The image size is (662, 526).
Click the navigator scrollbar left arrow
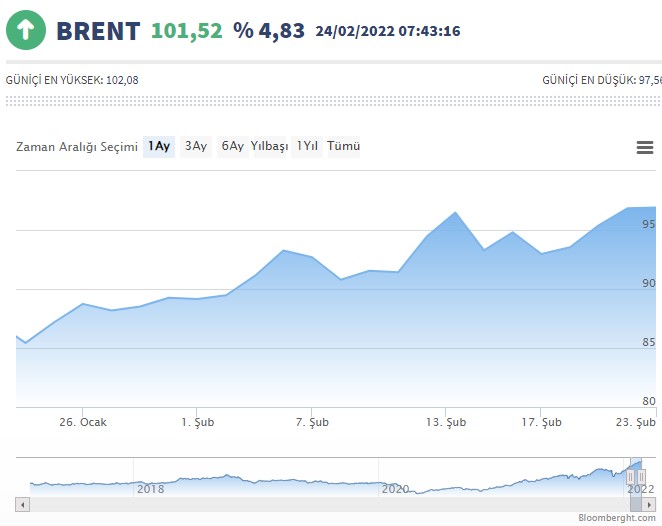(x=22, y=505)
